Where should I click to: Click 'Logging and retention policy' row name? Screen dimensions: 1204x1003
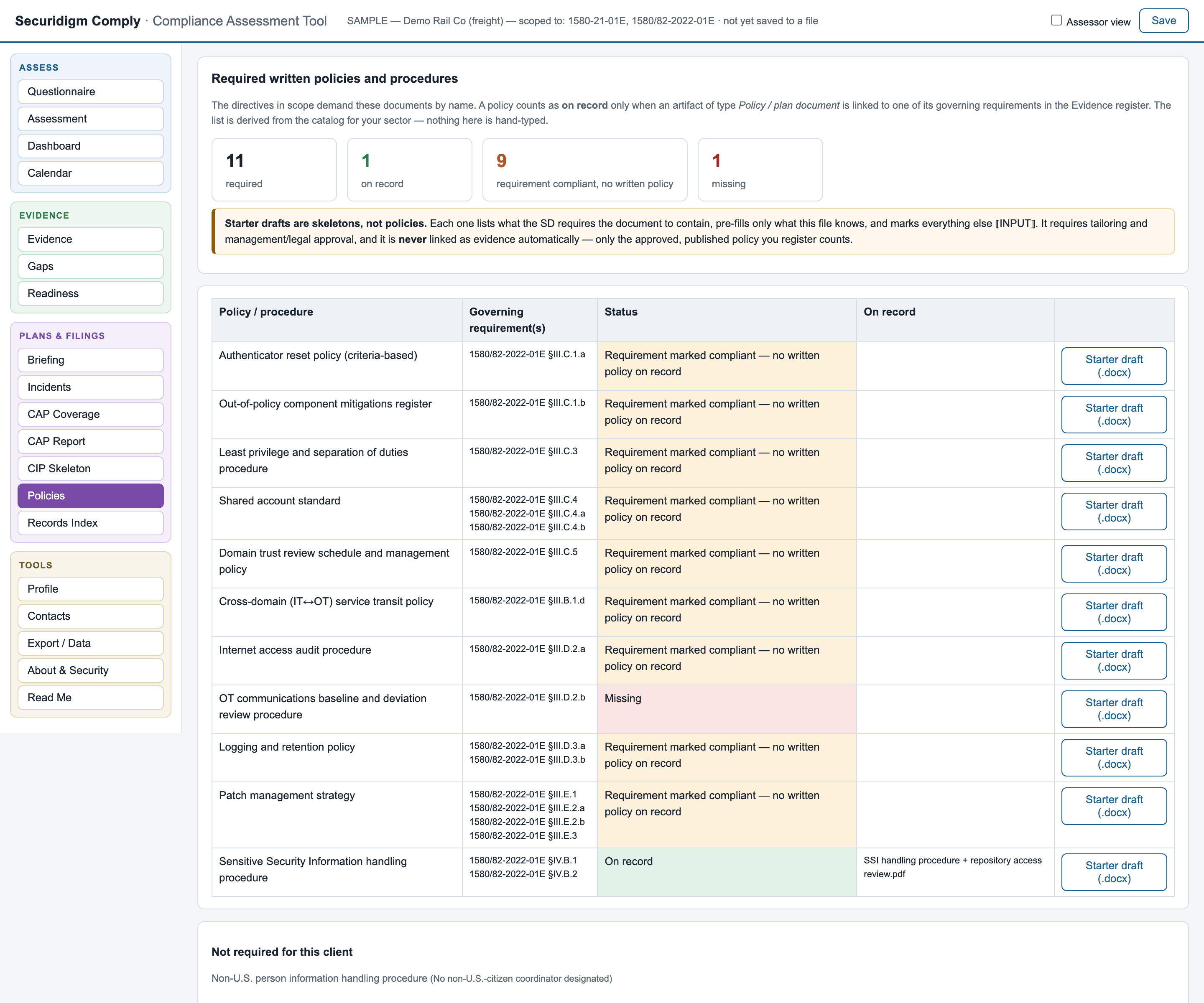coord(287,747)
